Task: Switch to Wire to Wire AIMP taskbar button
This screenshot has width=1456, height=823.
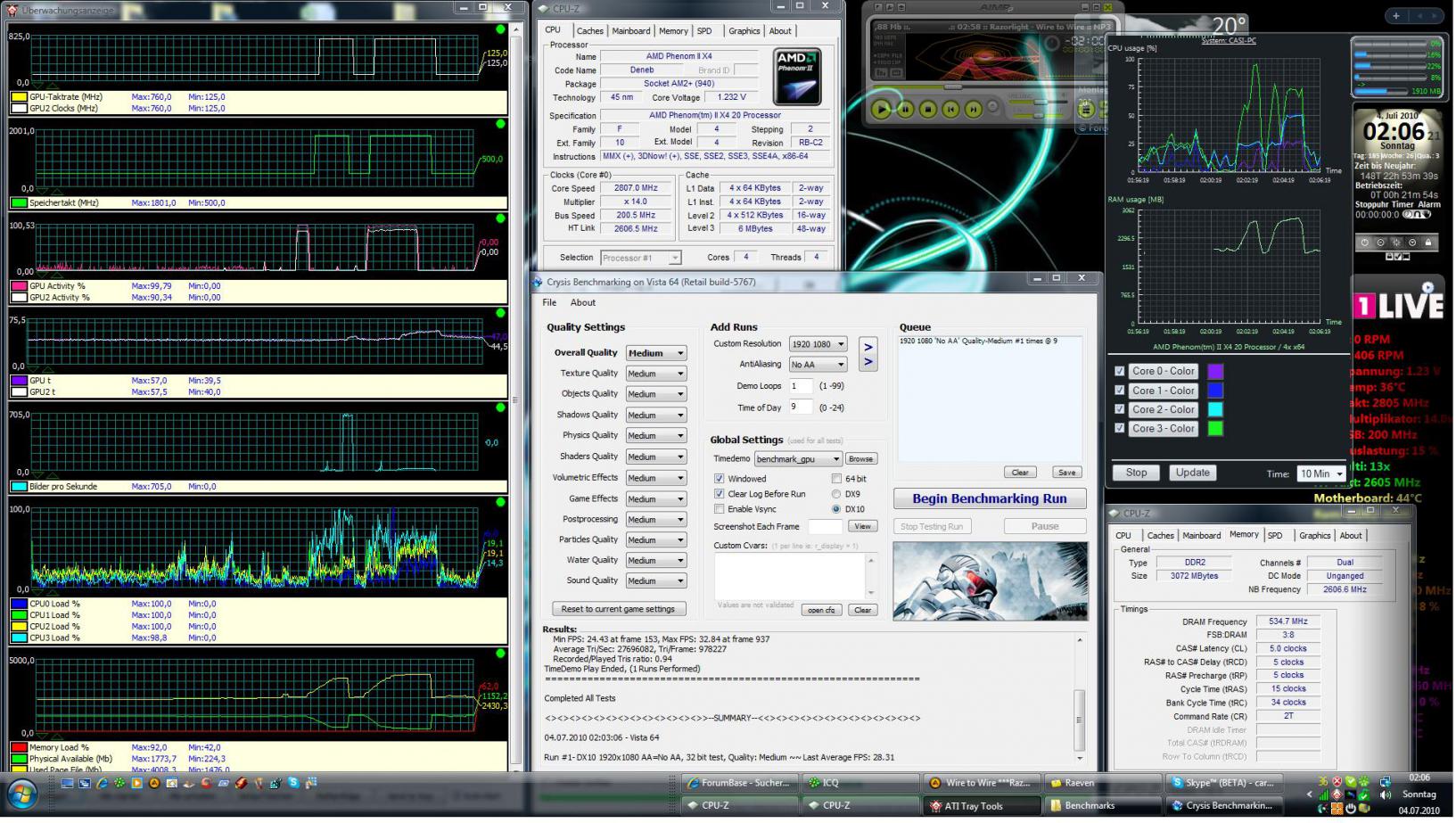Action: tap(980, 783)
